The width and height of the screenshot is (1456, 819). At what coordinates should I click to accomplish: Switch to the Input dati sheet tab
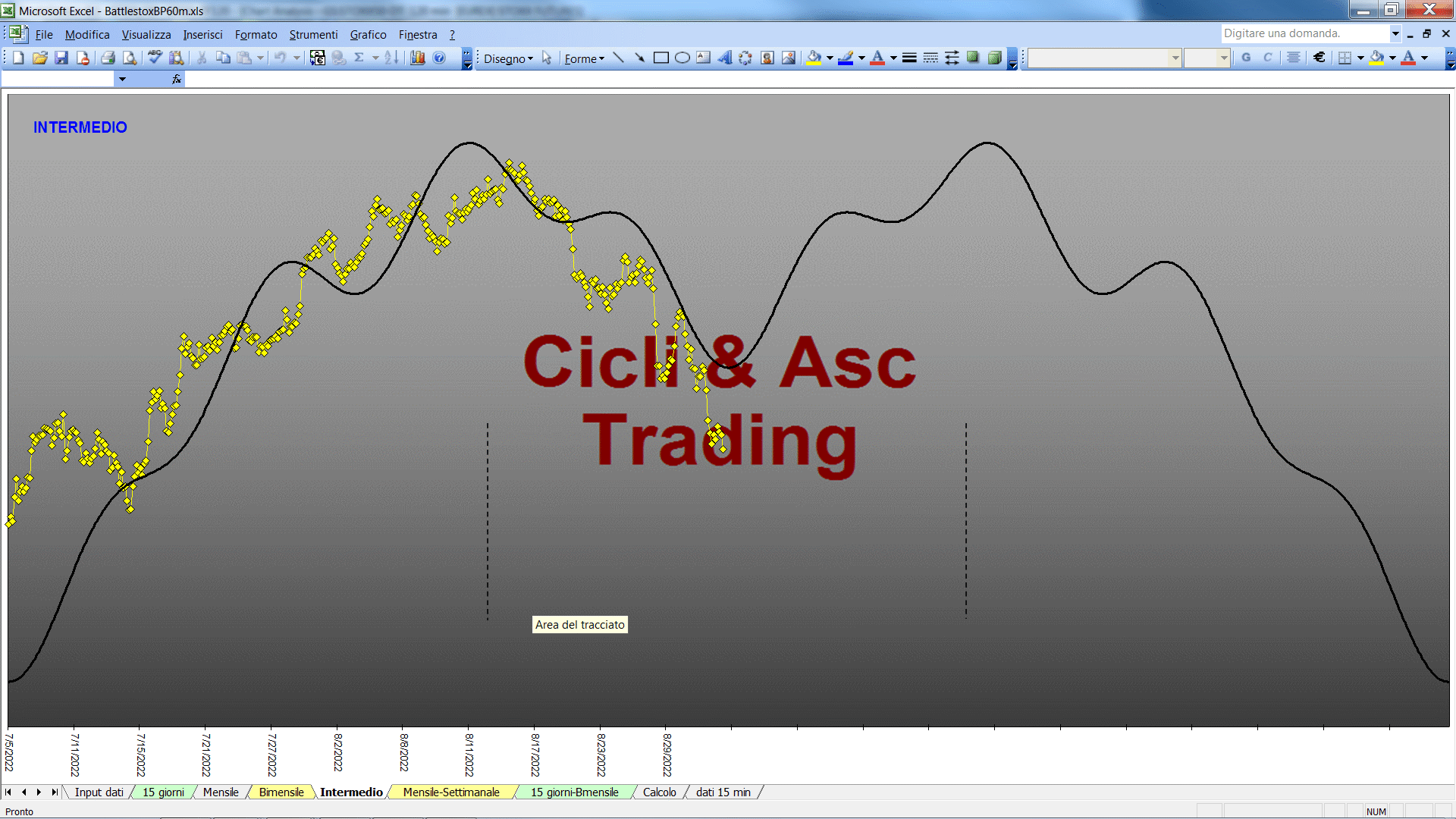(99, 792)
